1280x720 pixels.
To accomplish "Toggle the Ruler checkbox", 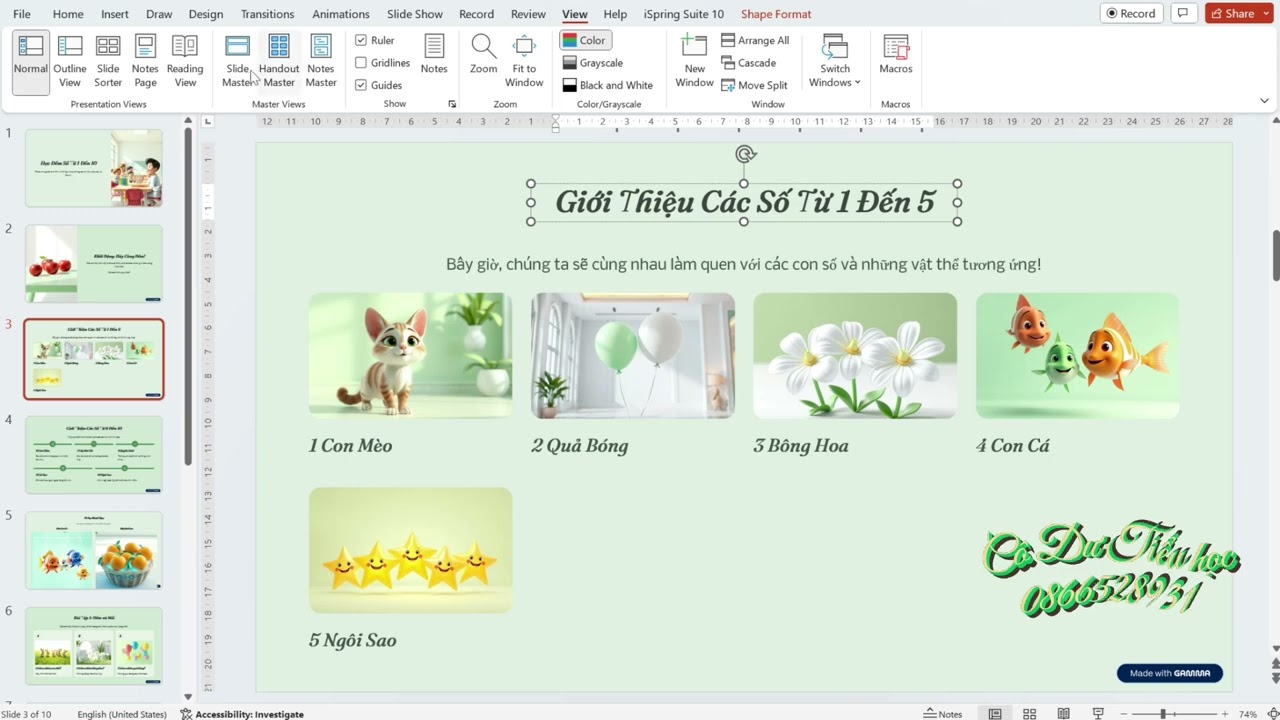I will (x=375, y=40).
